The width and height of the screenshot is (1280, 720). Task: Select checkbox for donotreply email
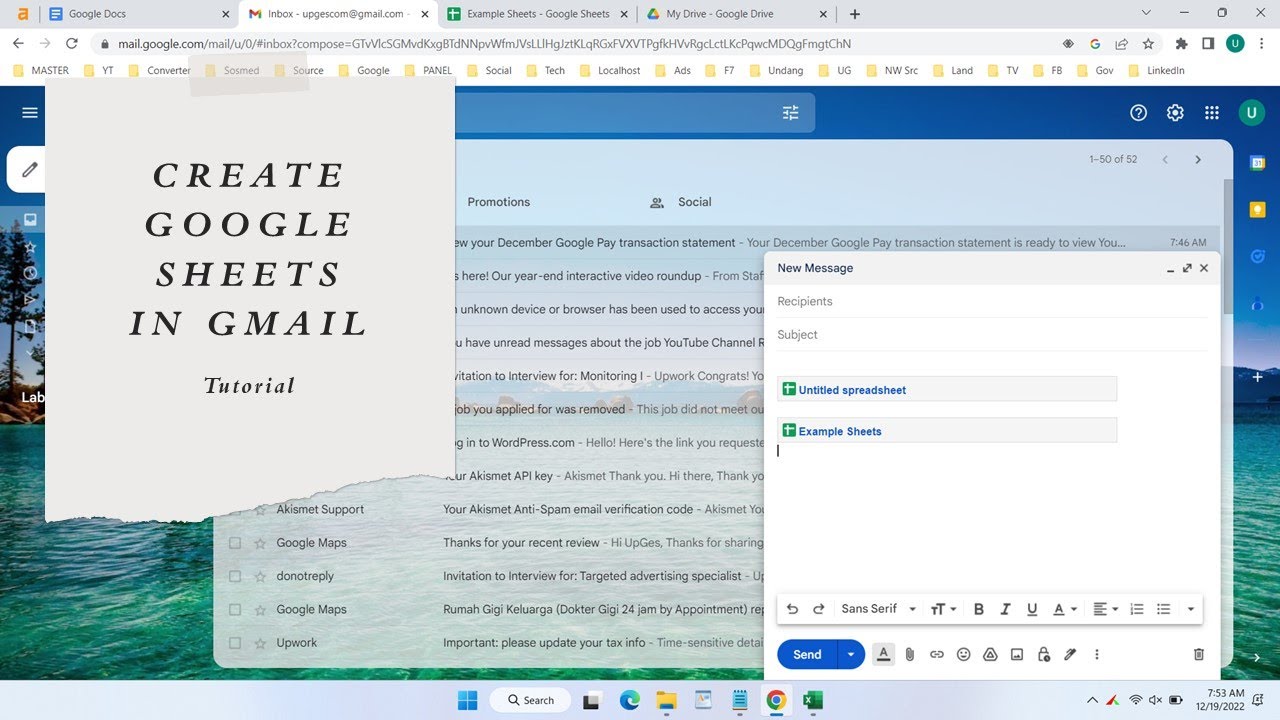tap(235, 576)
